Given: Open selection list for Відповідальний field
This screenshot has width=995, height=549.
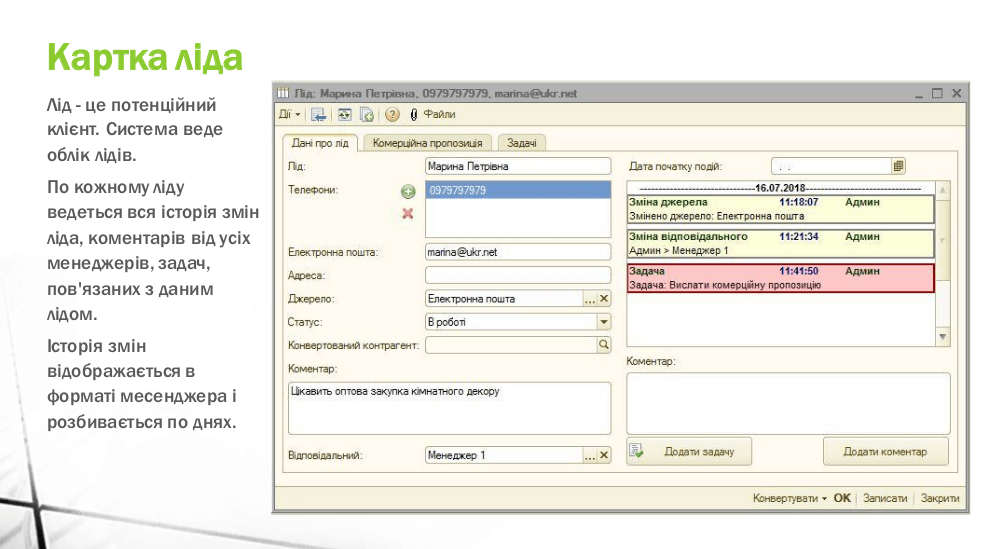Looking at the screenshot, I should click(590, 456).
